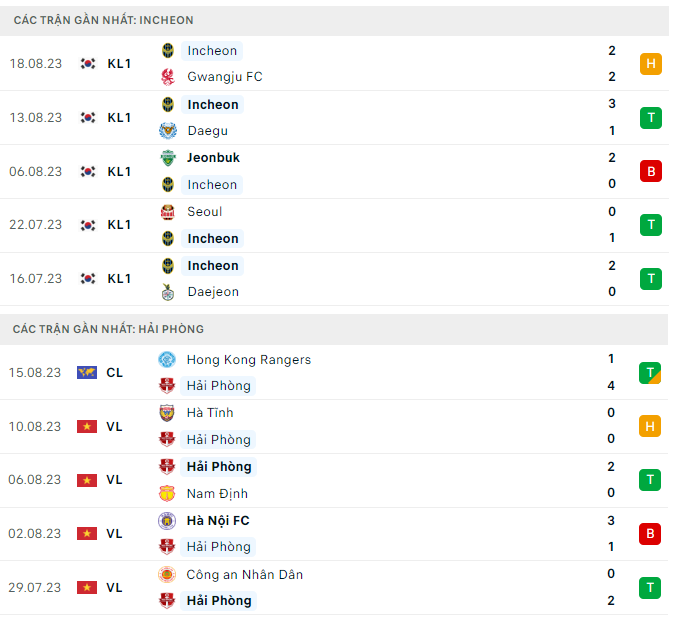Click draw badge of Incheon vs Gwangju match

(x=651, y=64)
